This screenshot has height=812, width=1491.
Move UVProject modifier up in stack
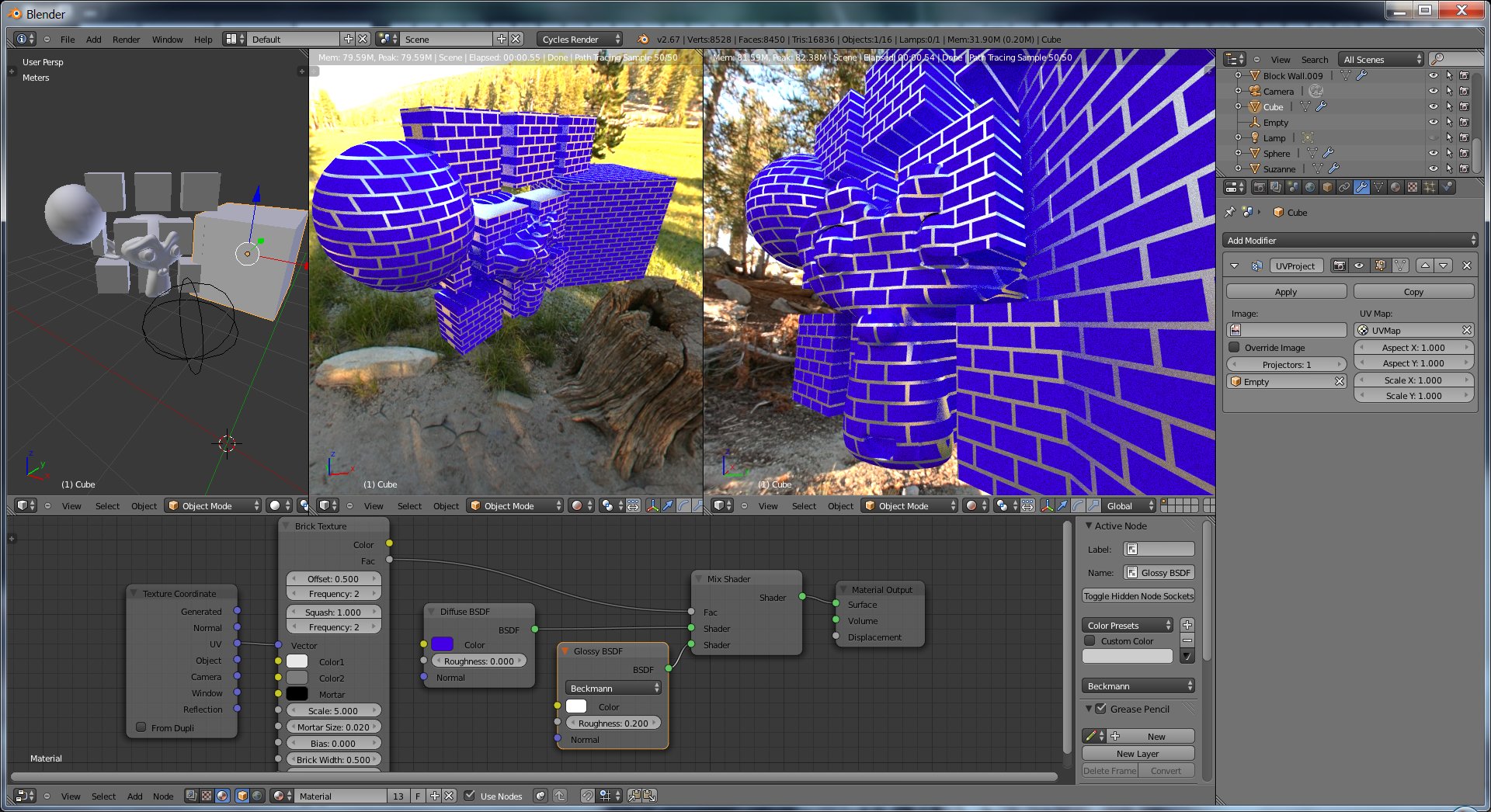pos(1425,265)
